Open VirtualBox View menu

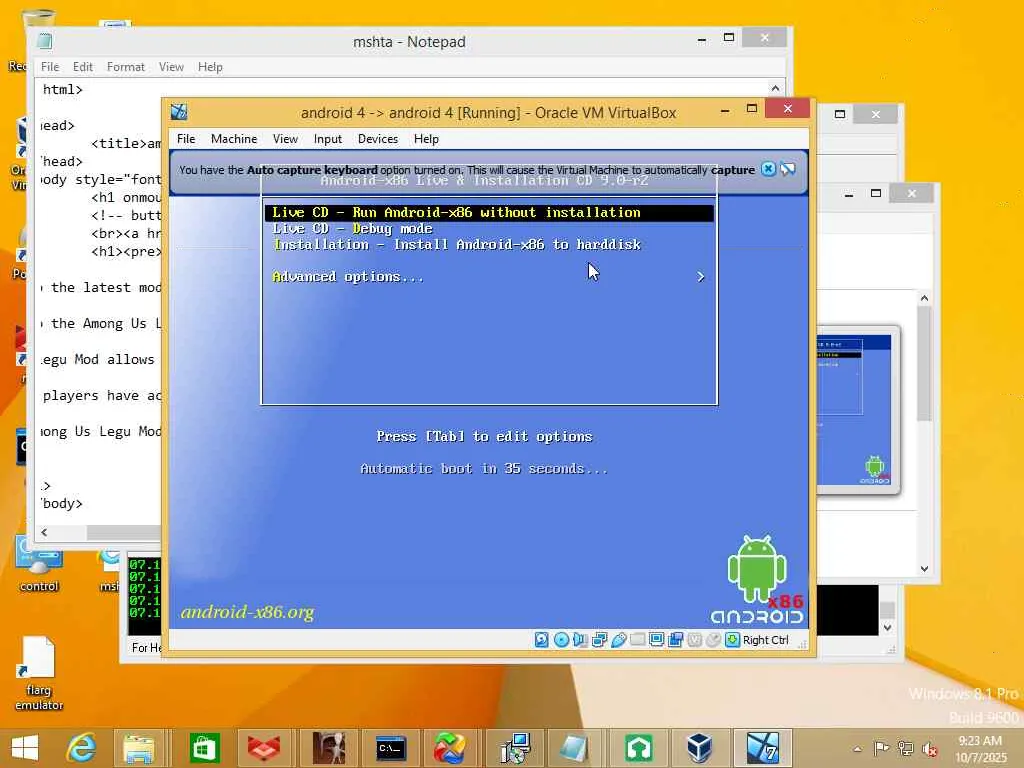click(285, 139)
